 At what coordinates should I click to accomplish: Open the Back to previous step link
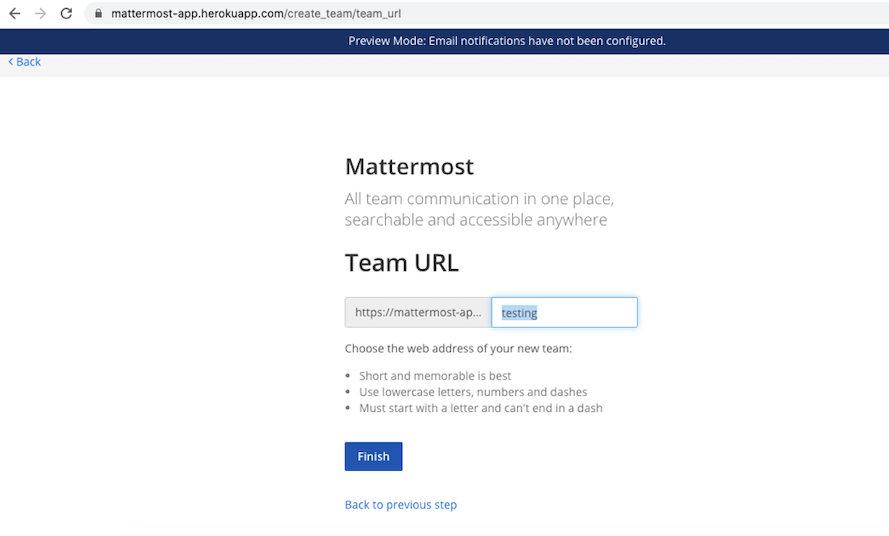pos(400,504)
